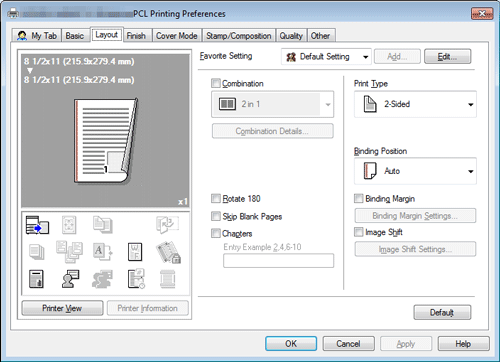Viewport: 500px width, 362px height.
Task: Click the printer output method icon with blue arrow
Action: click(37, 225)
